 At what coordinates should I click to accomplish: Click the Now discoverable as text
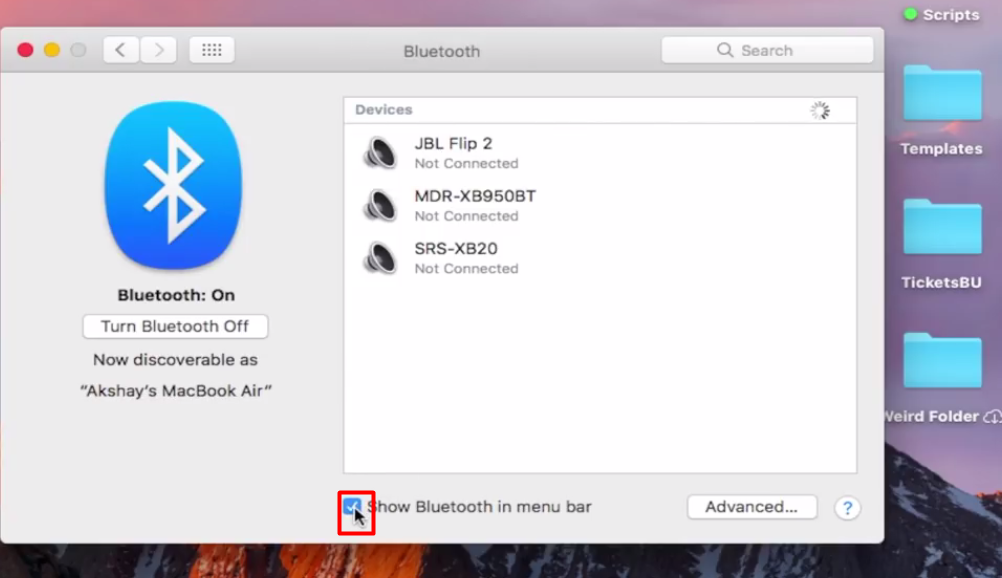click(175, 360)
